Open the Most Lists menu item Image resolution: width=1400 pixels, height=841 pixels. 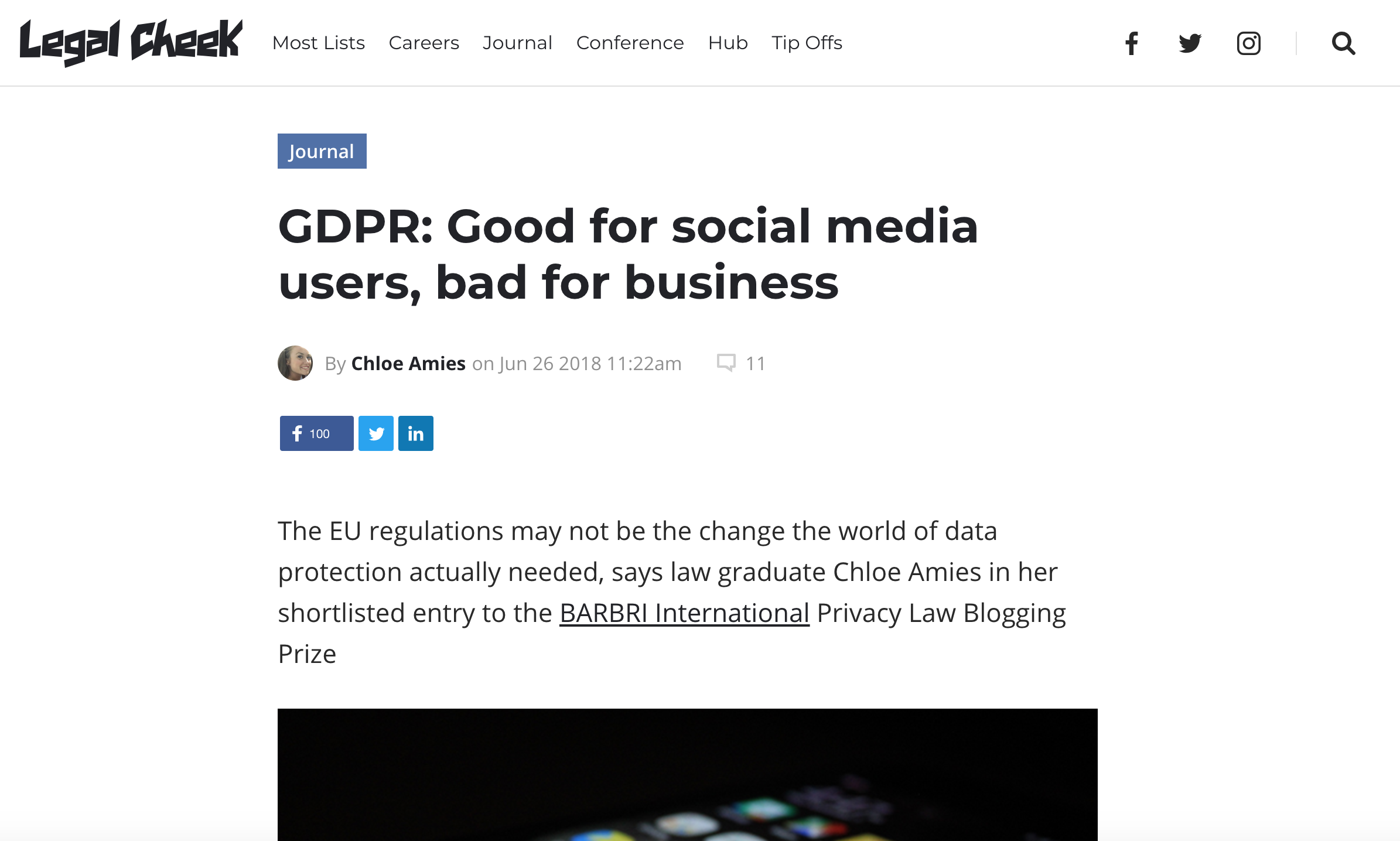[x=319, y=43]
